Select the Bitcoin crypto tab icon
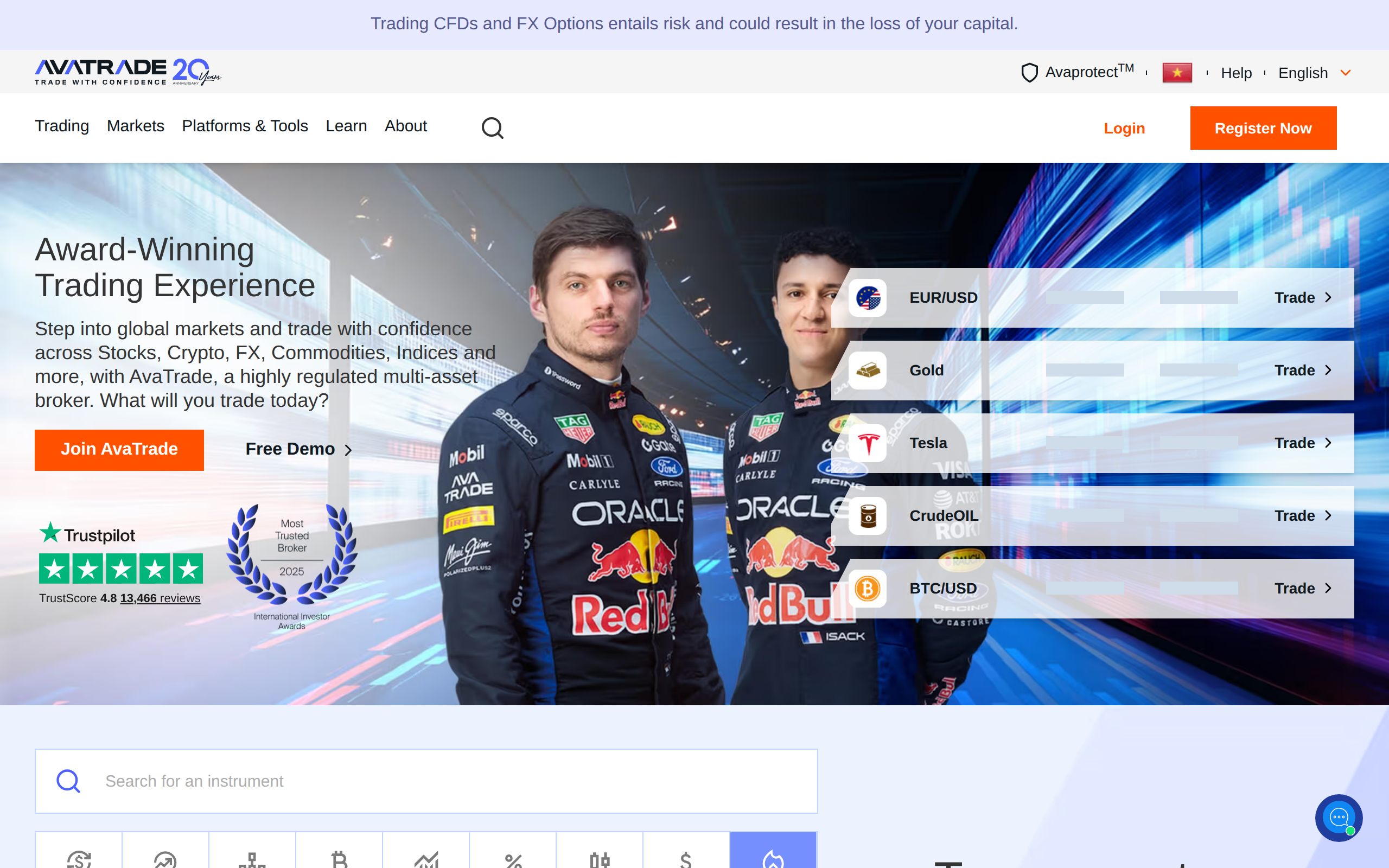The width and height of the screenshot is (1389, 868). (x=339, y=859)
